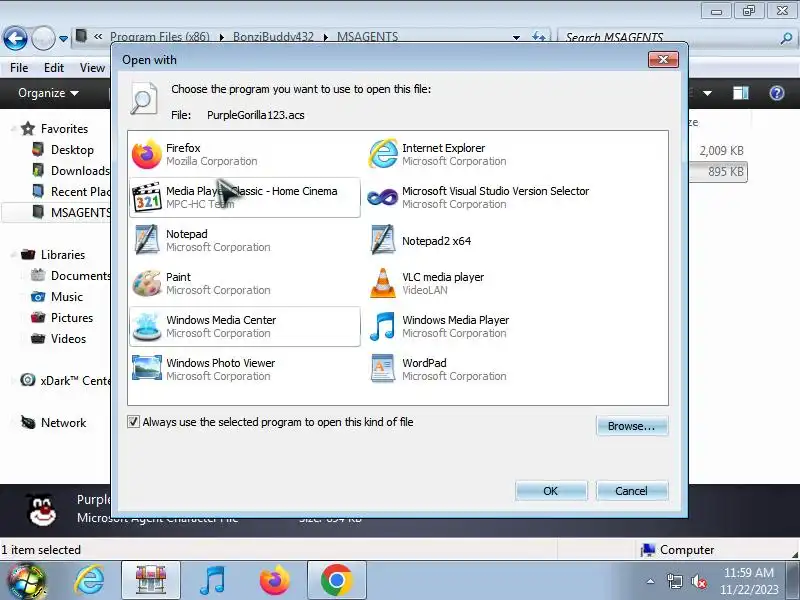Open Explorer help icon
800x600 pixels.
coord(777,93)
